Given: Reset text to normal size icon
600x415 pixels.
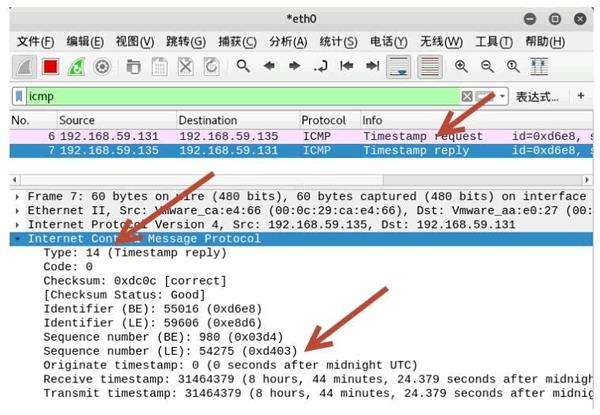Looking at the screenshot, I should click(x=513, y=67).
